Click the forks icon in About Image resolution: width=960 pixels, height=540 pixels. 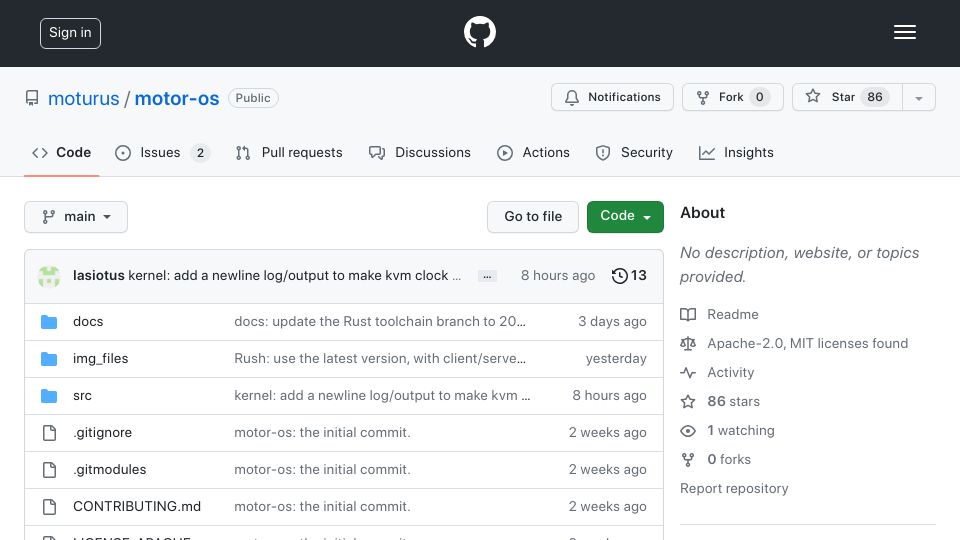[688, 460]
